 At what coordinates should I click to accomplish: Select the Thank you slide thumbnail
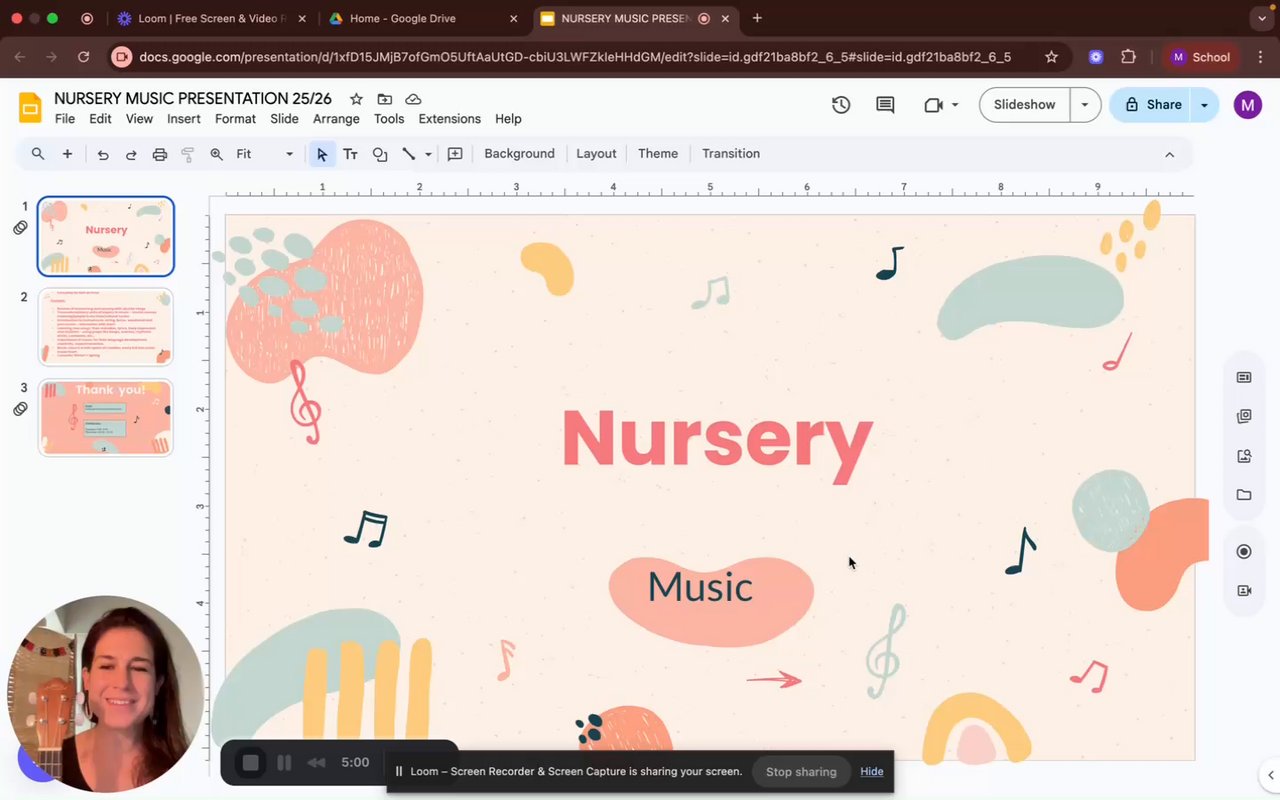106,417
